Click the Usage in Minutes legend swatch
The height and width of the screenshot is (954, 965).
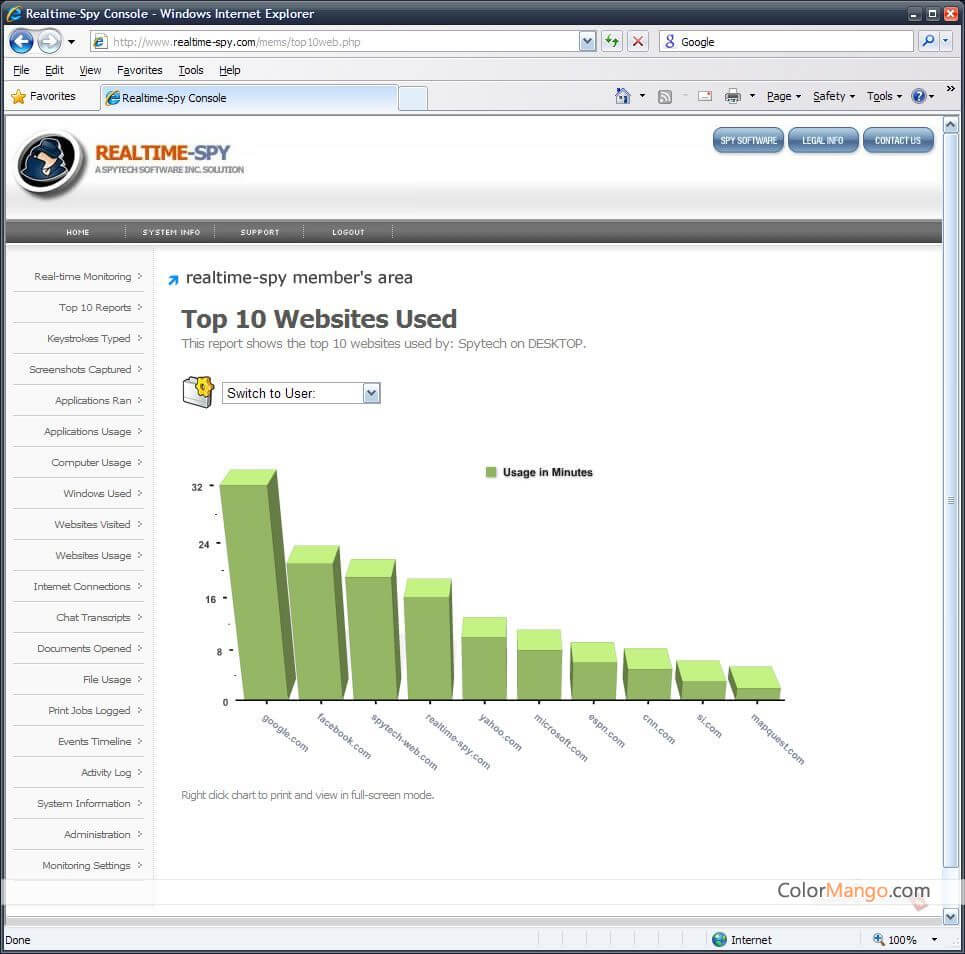[x=491, y=472]
